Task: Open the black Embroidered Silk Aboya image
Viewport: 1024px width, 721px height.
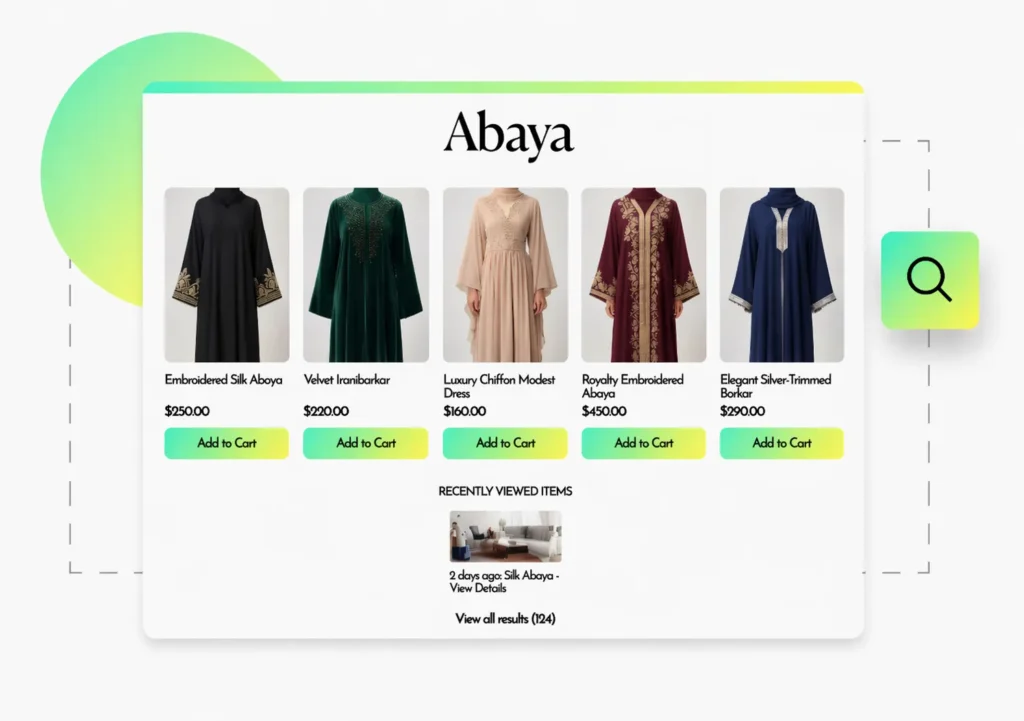Action: (227, 275)
